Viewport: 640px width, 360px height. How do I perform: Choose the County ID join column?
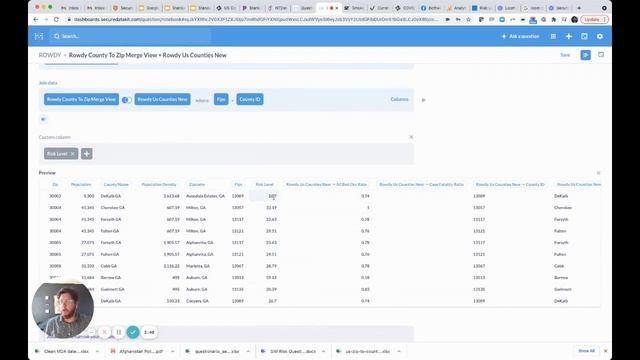[249, 99]
